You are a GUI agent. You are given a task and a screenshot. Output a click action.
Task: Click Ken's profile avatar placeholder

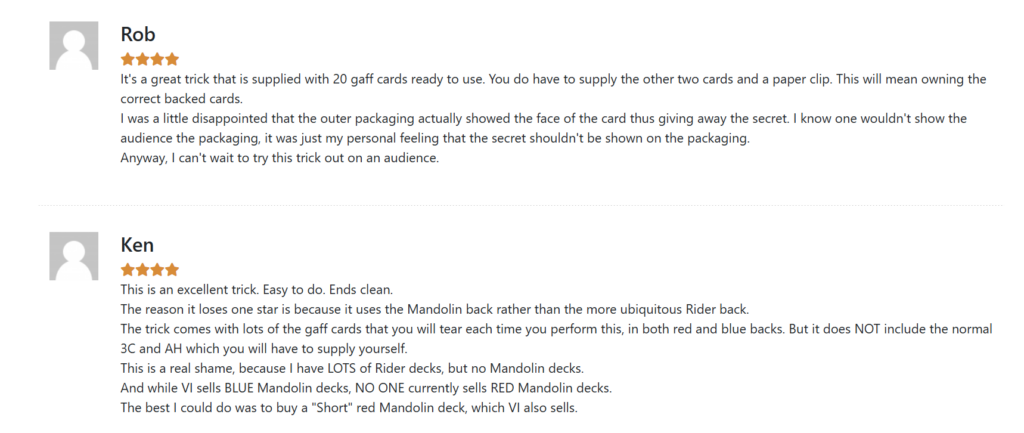pos(74,257)
